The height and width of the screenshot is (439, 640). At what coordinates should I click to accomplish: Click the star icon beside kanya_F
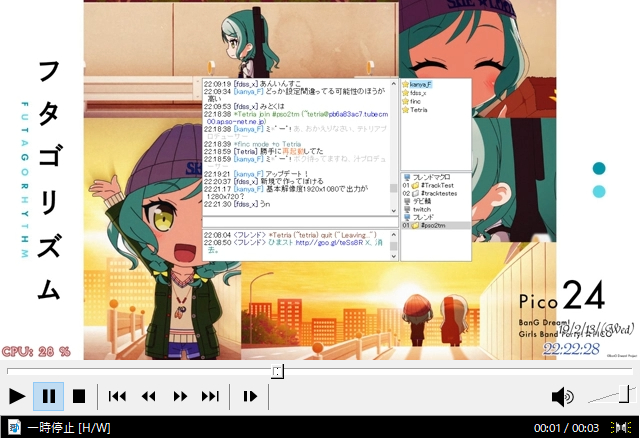click(x=405, y=84)
